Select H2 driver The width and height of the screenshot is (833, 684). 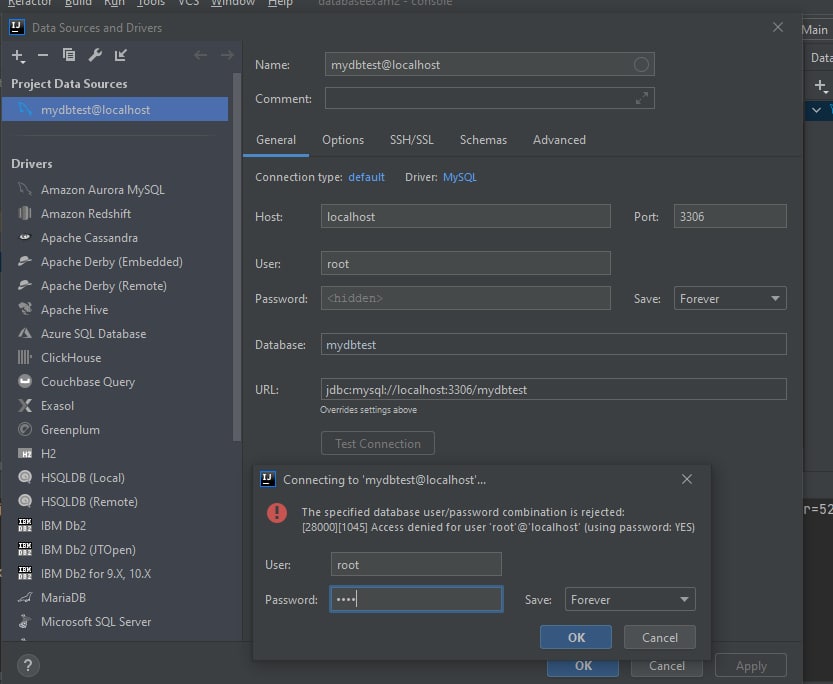[48, 454]
